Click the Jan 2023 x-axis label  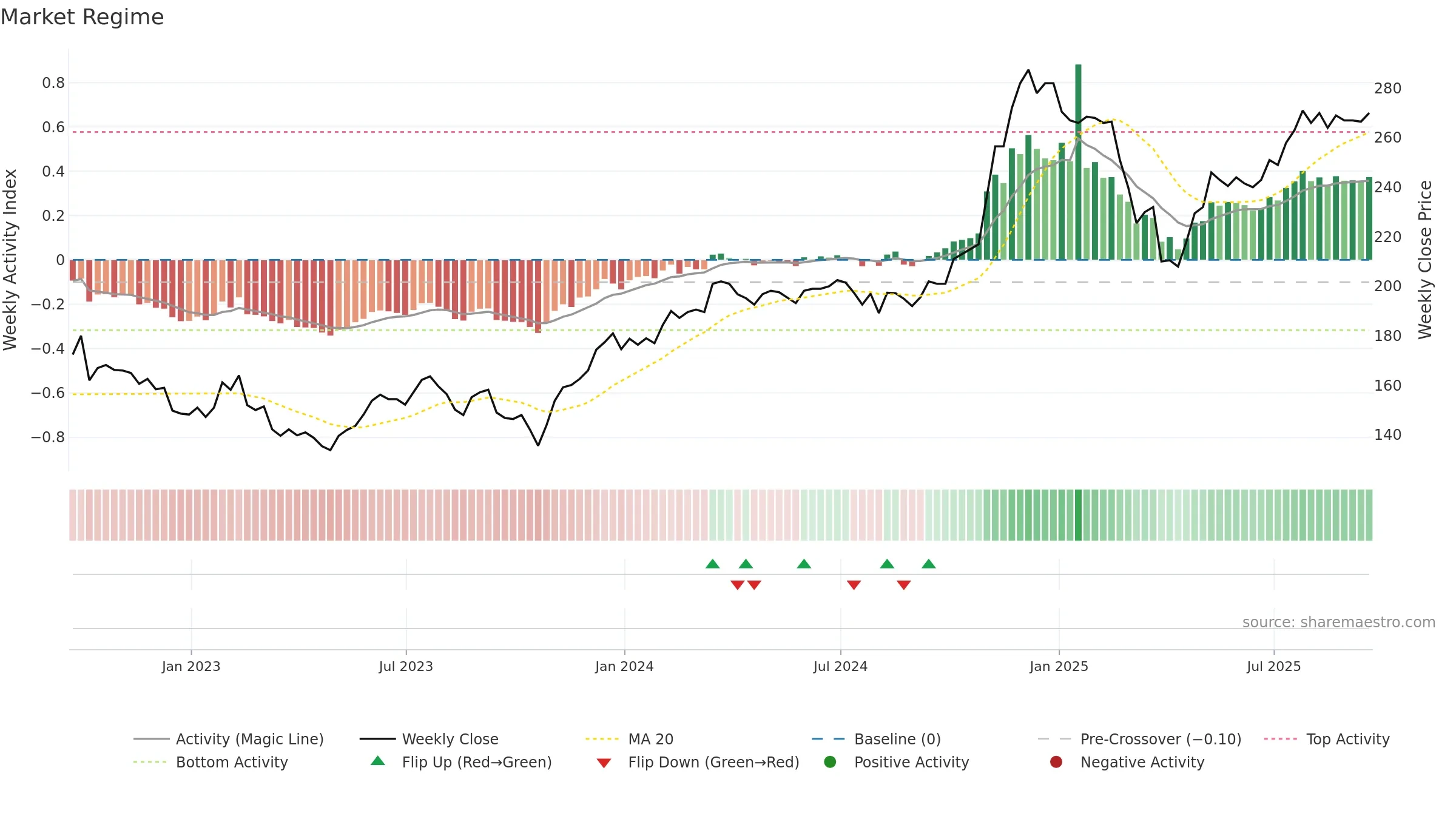[x=191, y=666]
